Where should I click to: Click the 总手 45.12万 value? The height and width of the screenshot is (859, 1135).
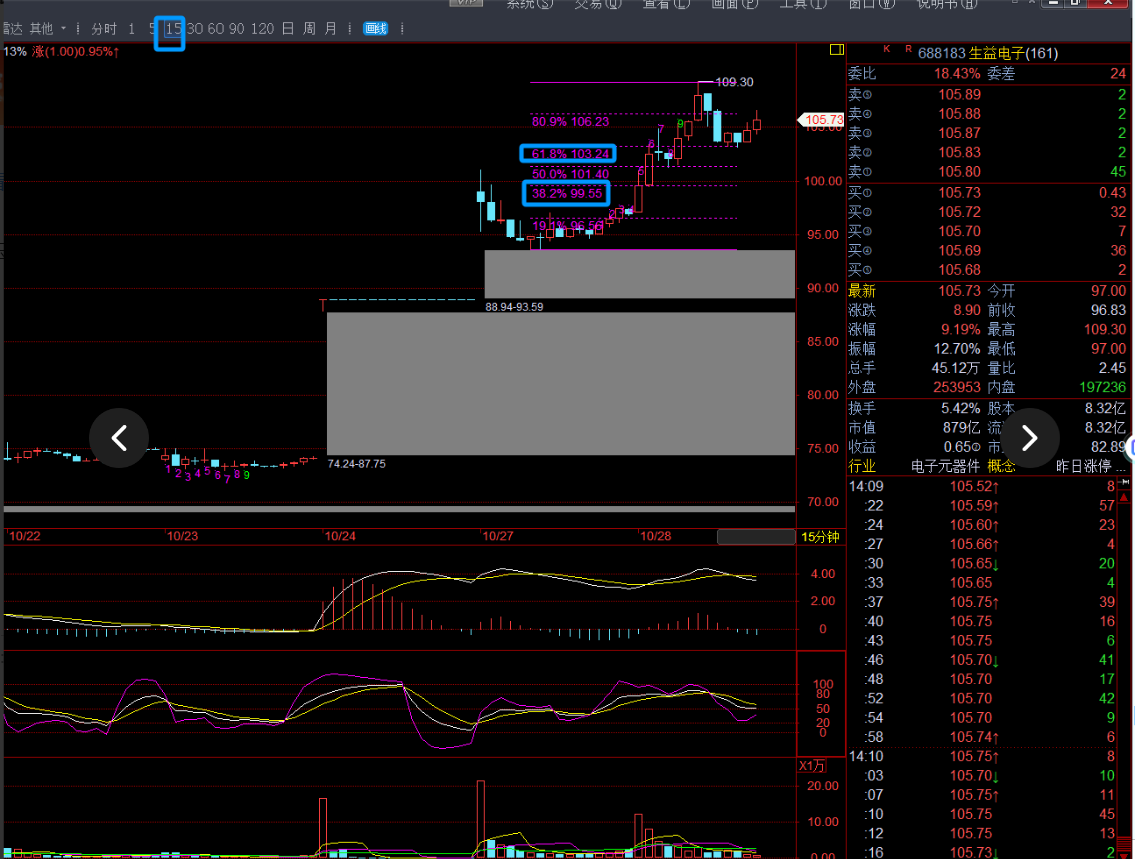point(956,368)
